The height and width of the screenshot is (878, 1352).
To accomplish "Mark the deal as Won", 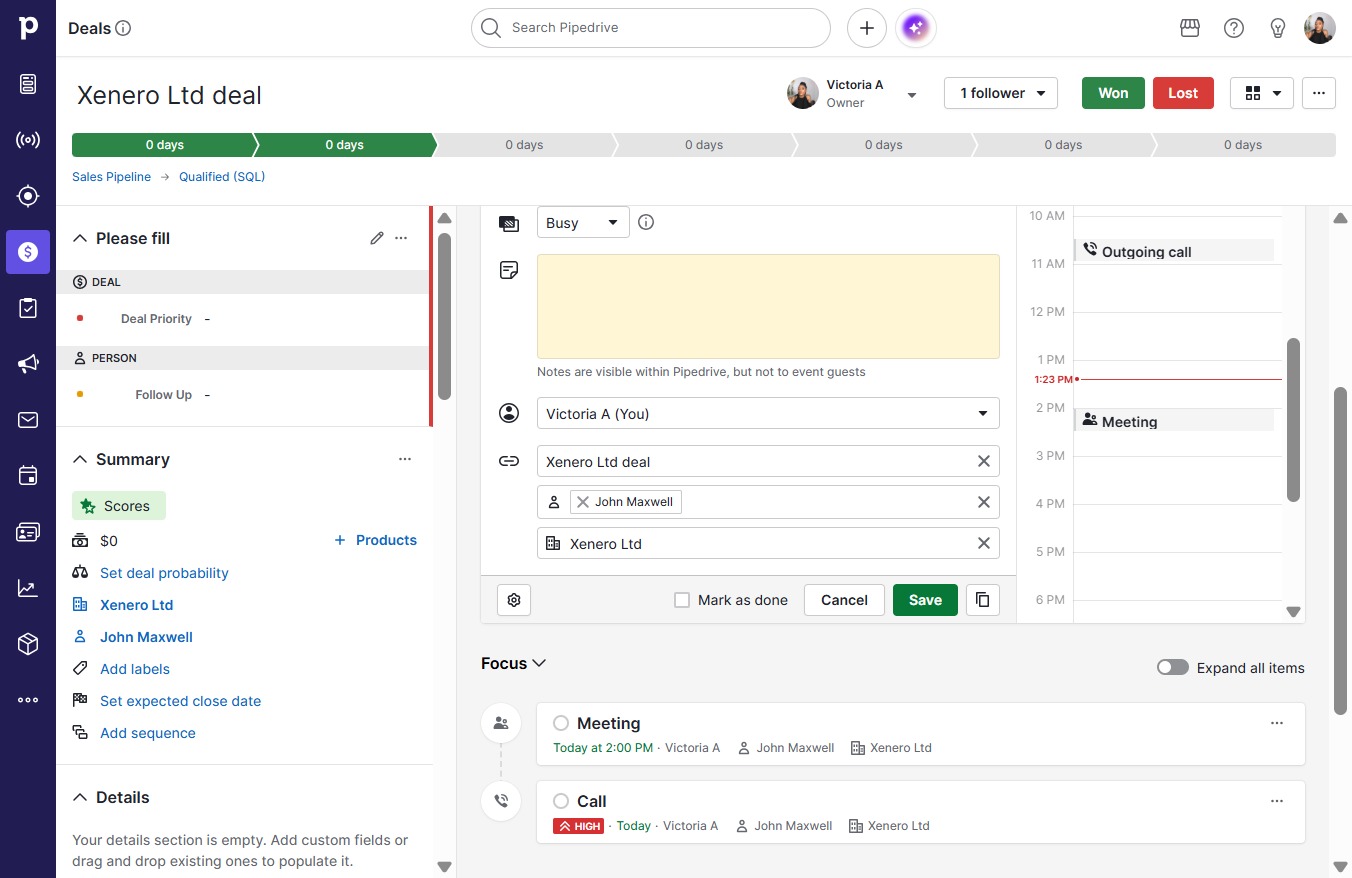I will pos(1113,93).
